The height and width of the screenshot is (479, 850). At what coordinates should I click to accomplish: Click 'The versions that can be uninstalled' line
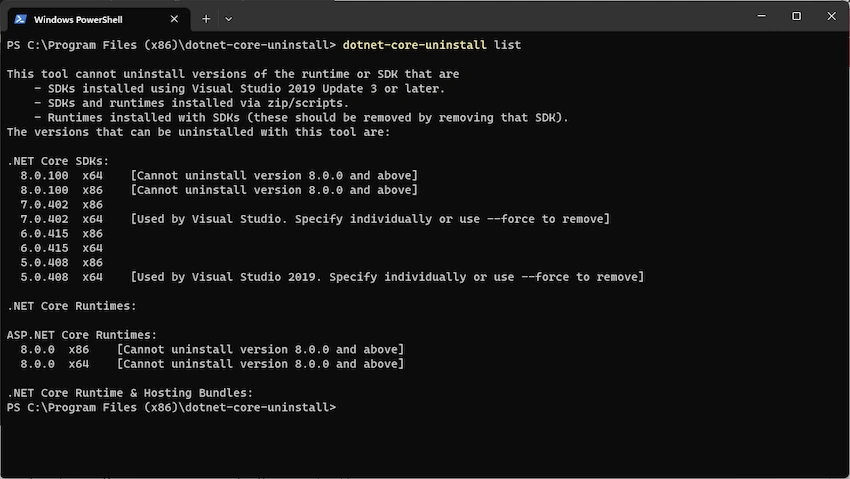pos(198,132)
